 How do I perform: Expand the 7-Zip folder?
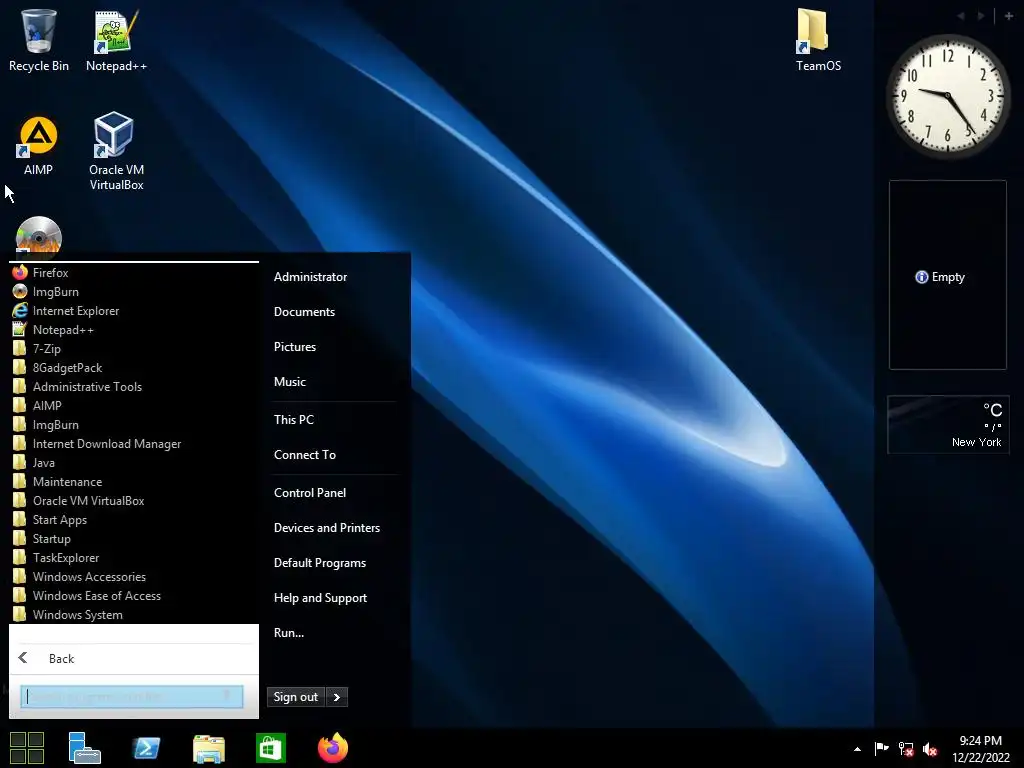134,348
